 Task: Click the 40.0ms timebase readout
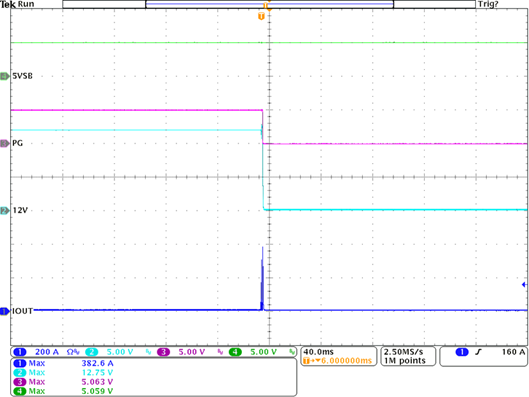coord(318,352)
